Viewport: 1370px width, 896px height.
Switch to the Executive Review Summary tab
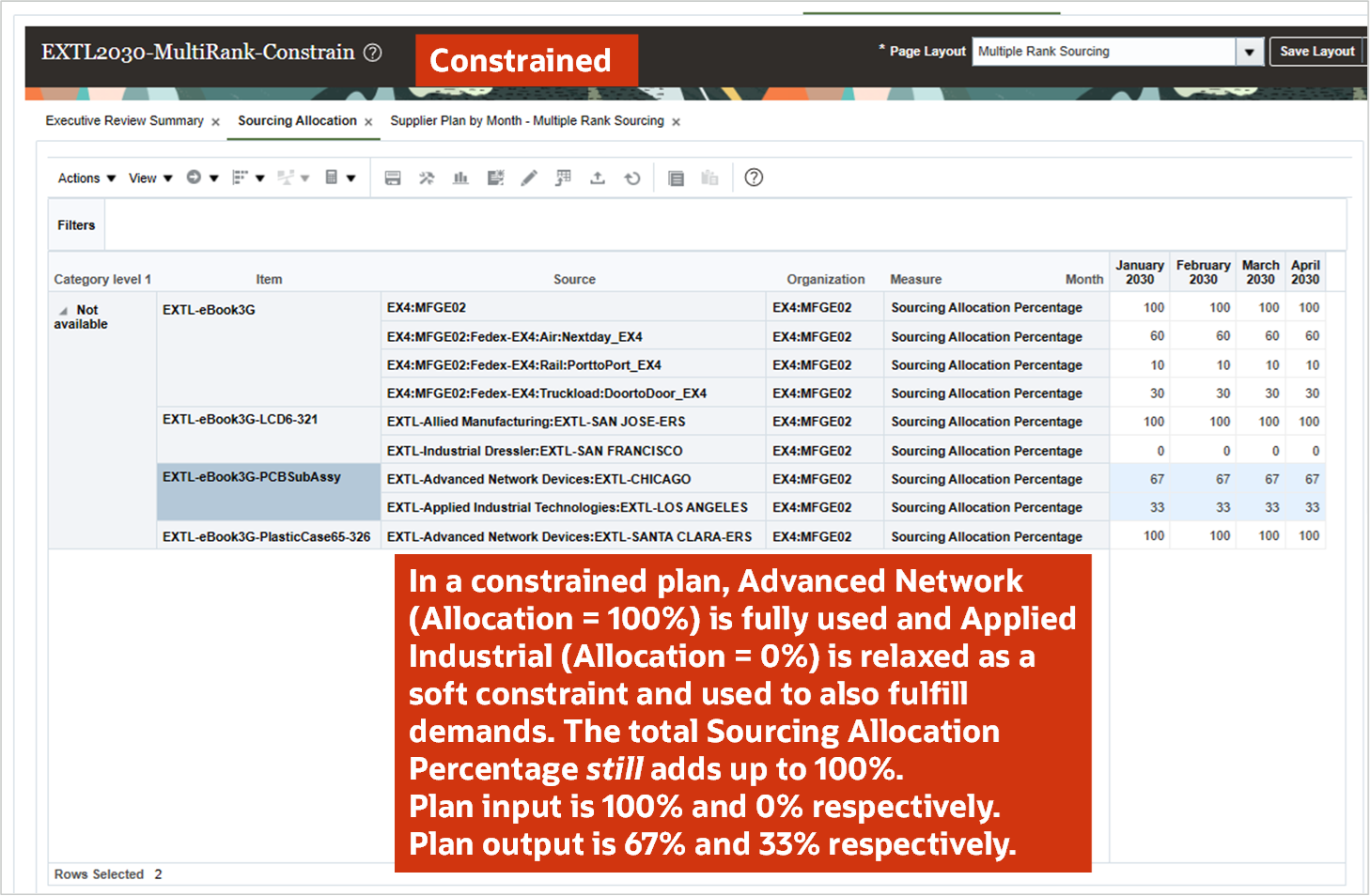click(123, 120)
